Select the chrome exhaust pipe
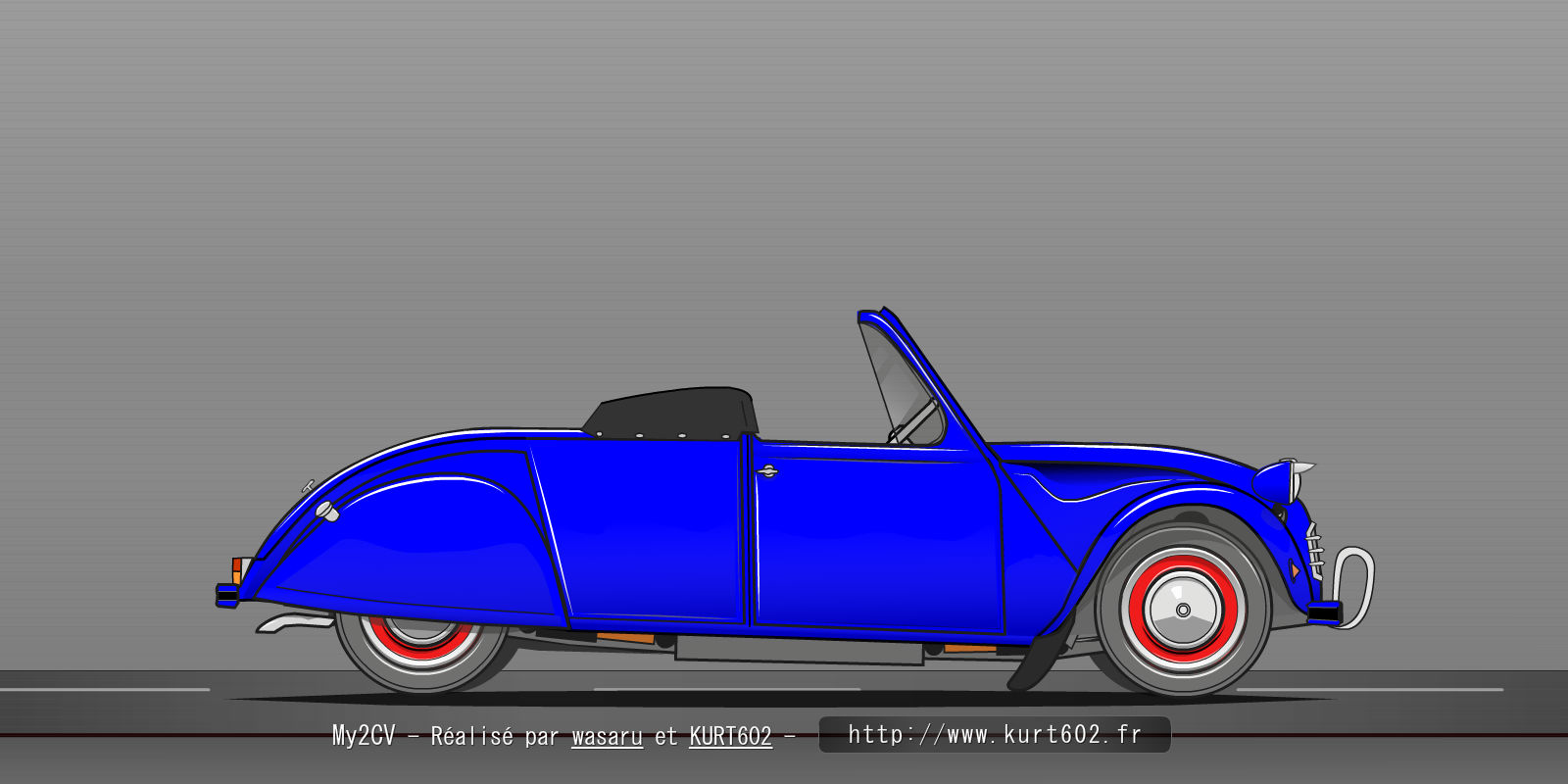 pos(289,622)
